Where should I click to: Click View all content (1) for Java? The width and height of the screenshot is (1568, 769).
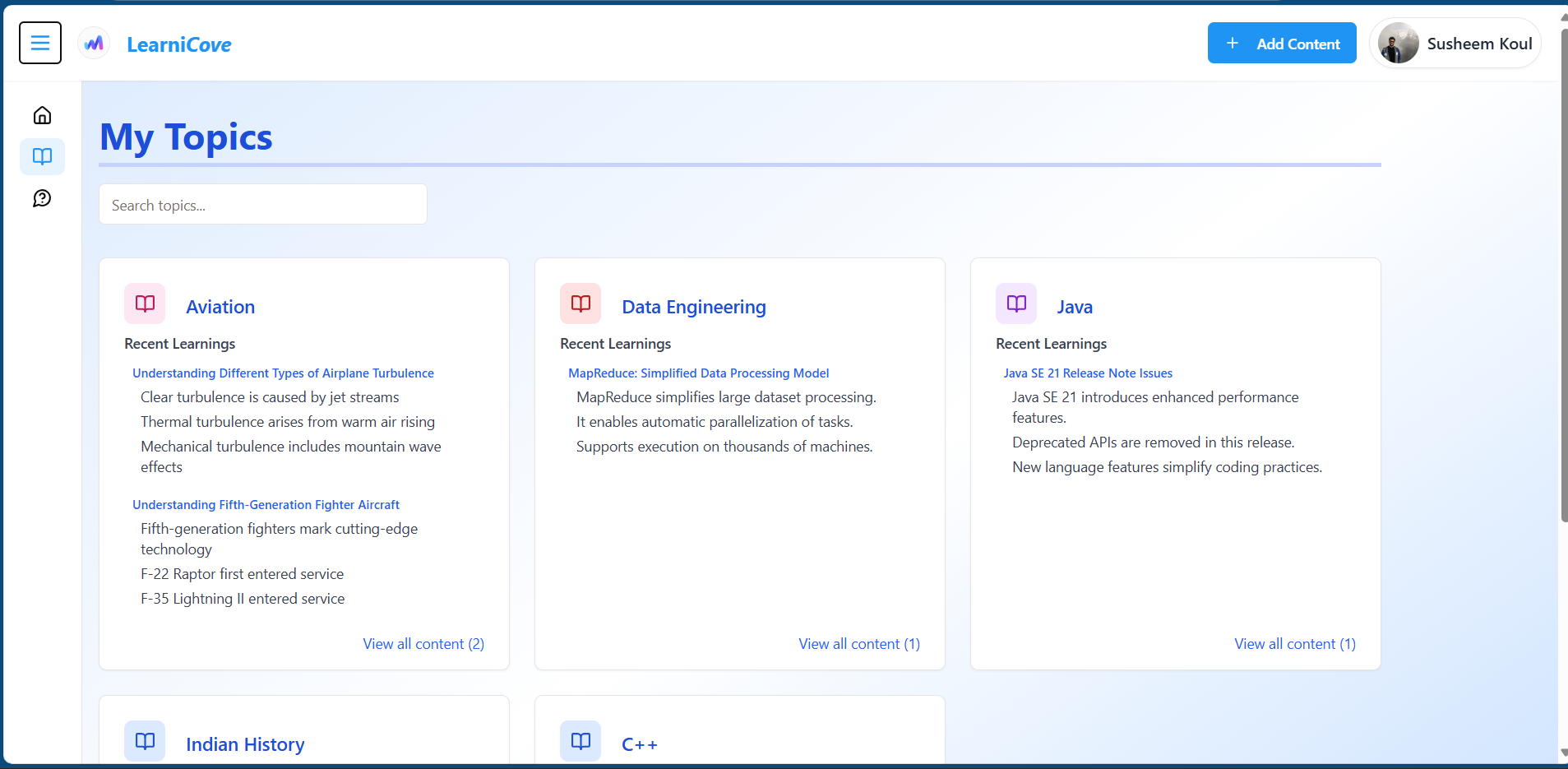pyautogui.click(x=1295, y=644)
